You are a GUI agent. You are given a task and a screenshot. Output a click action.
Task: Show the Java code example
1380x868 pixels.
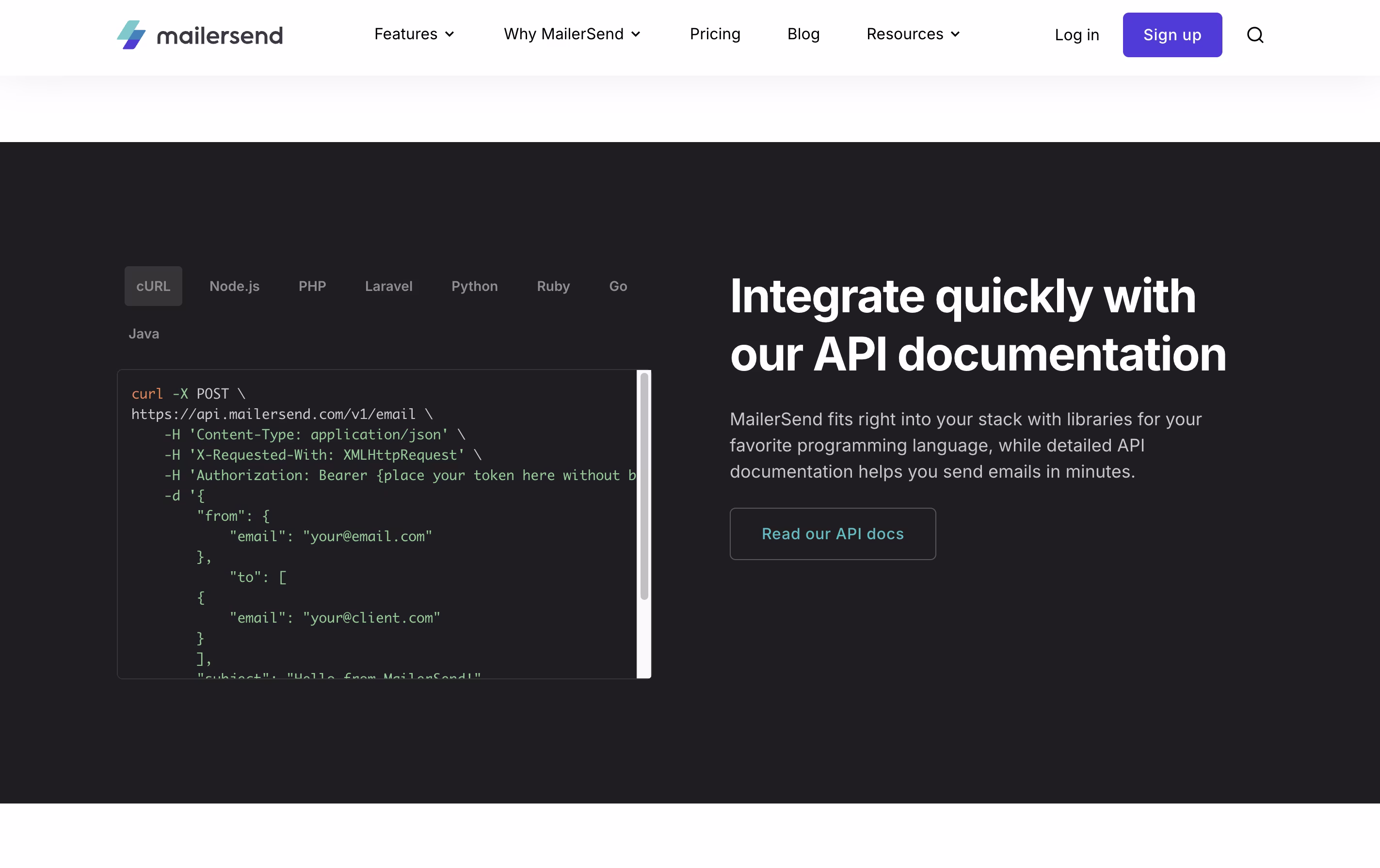coord(144,334)
